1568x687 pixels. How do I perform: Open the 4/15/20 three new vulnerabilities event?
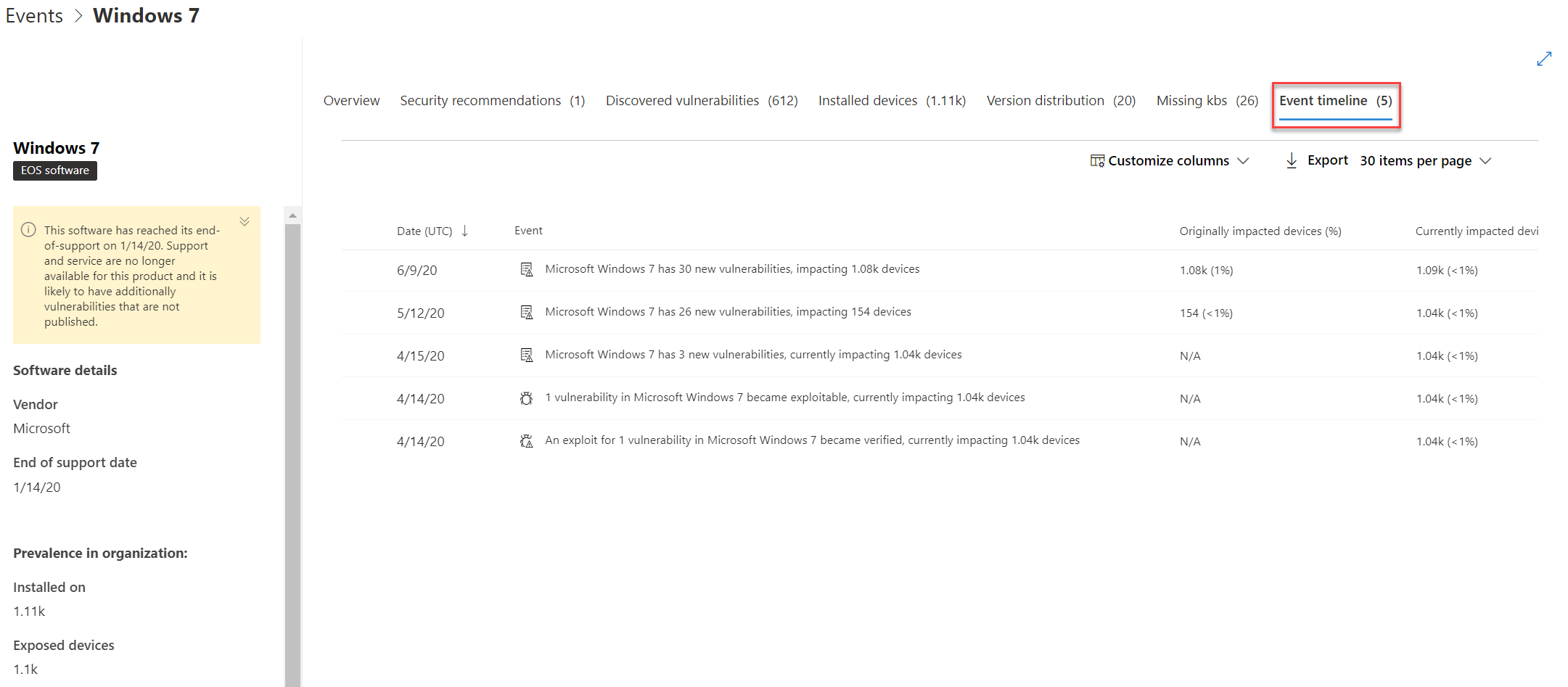[x=753, y=355]
